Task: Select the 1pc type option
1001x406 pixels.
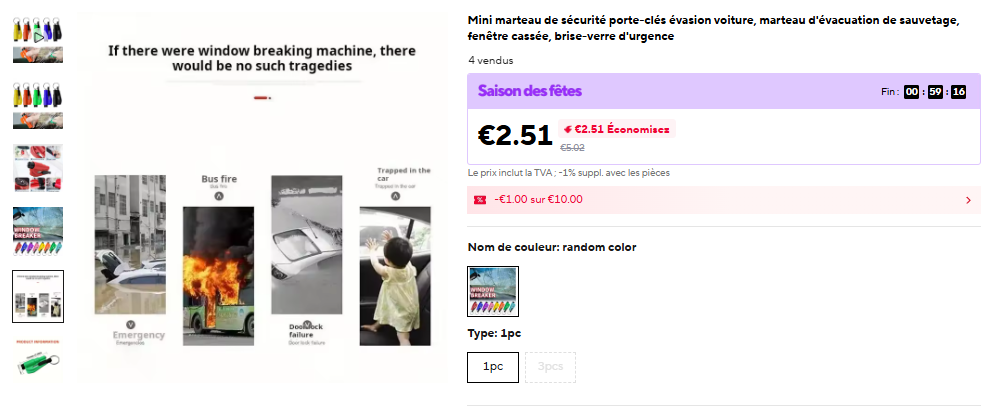Action: pyautogui.click(x=493, y=367)
